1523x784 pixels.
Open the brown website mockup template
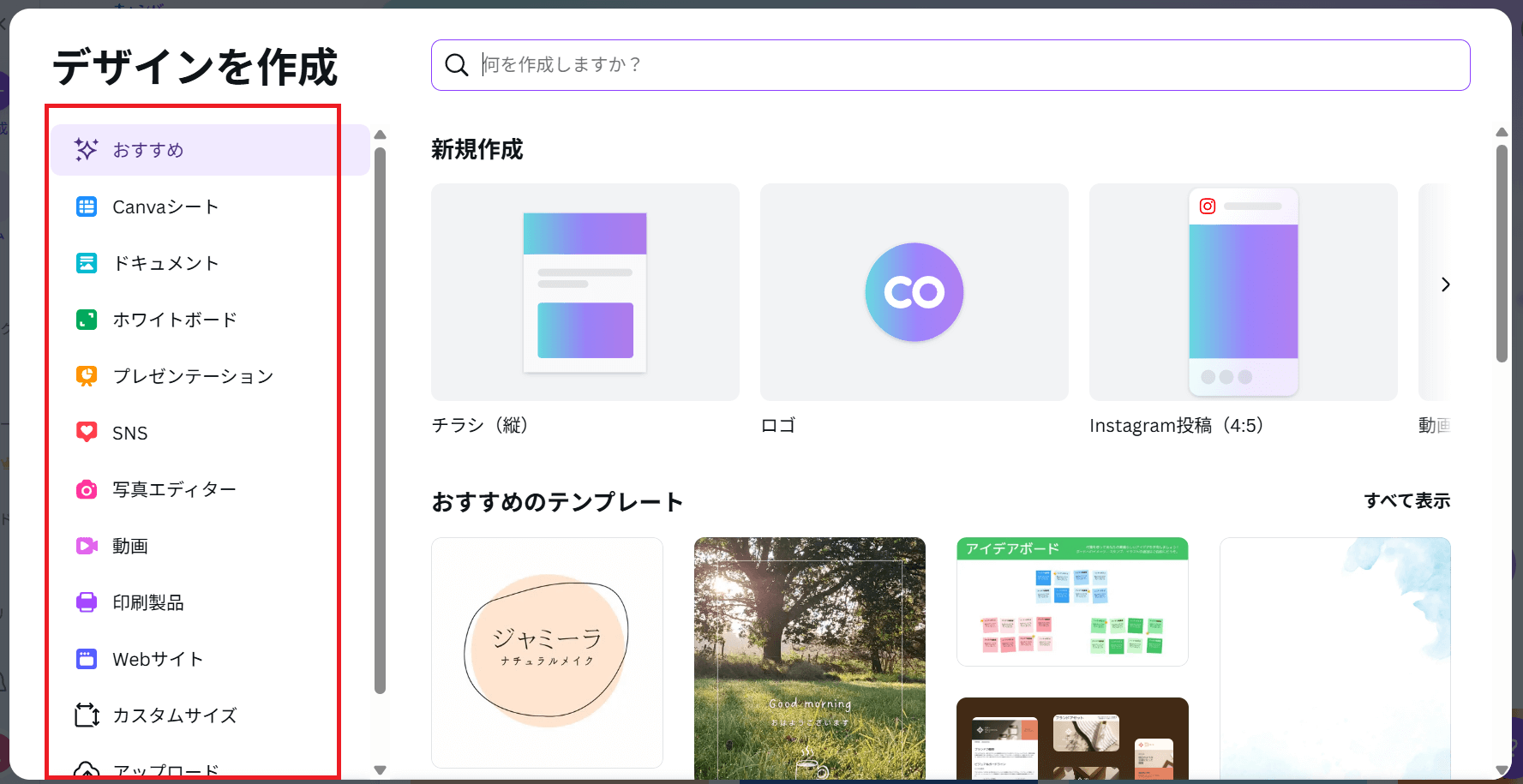point(1072,739)
